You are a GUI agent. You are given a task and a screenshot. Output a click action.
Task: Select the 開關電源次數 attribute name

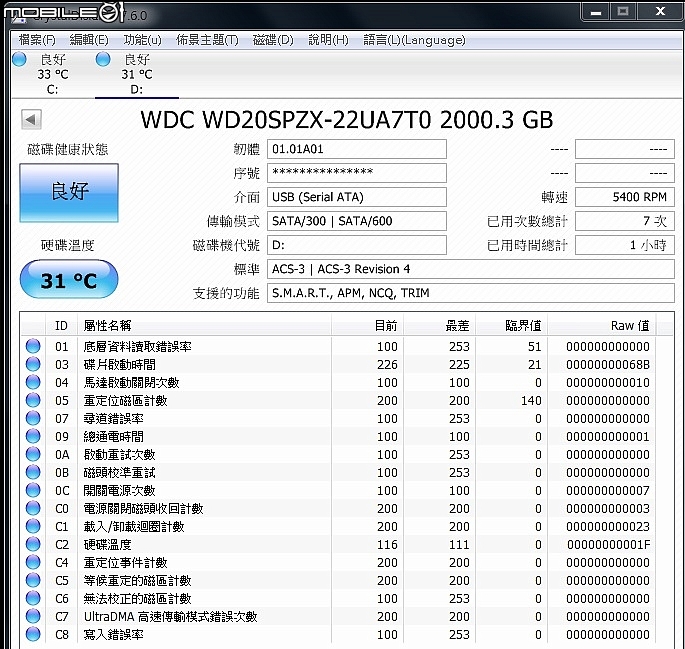119,490
